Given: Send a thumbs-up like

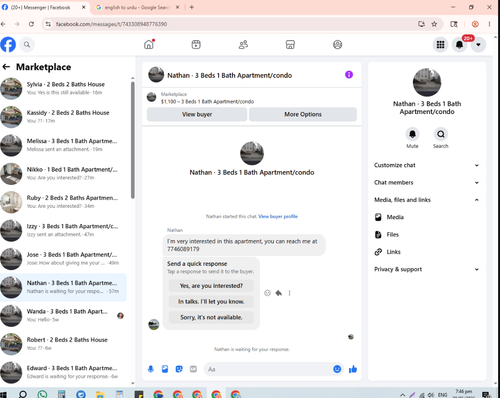Looking at the screenshot, I should pyautogui.click(x=353, y=369).
